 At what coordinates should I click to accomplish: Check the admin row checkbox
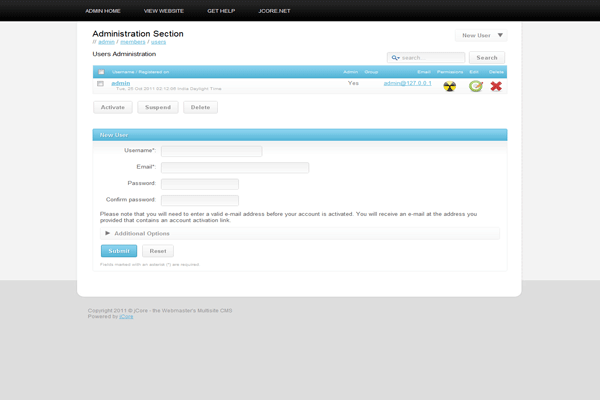(x=100, y=83)
